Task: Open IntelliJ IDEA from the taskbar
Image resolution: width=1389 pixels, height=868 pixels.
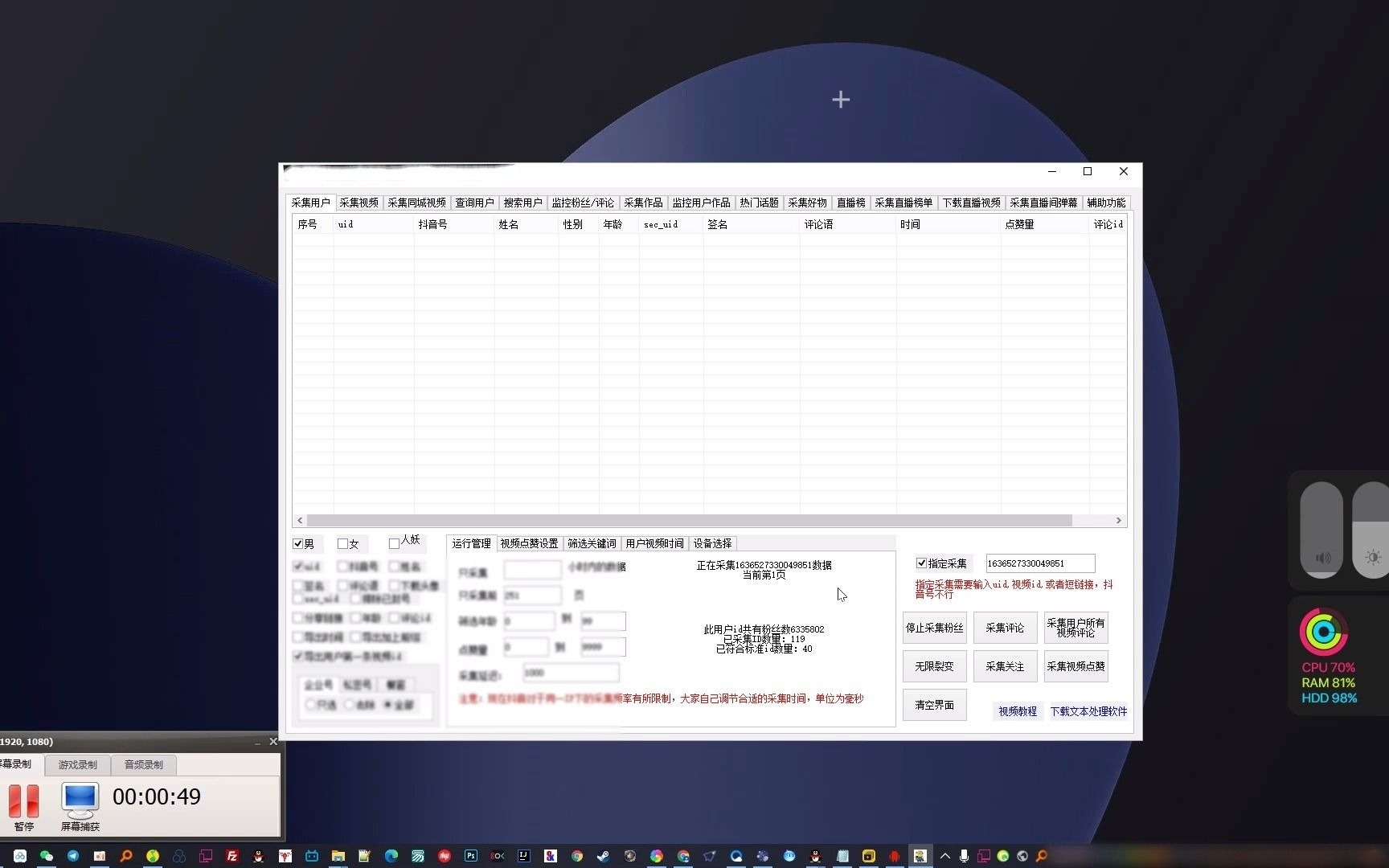Action: pos(524,856)
